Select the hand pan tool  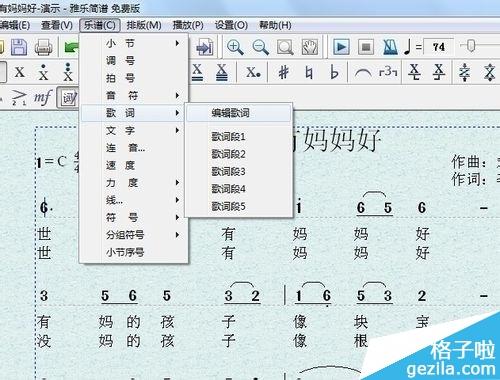click(310, 47)
